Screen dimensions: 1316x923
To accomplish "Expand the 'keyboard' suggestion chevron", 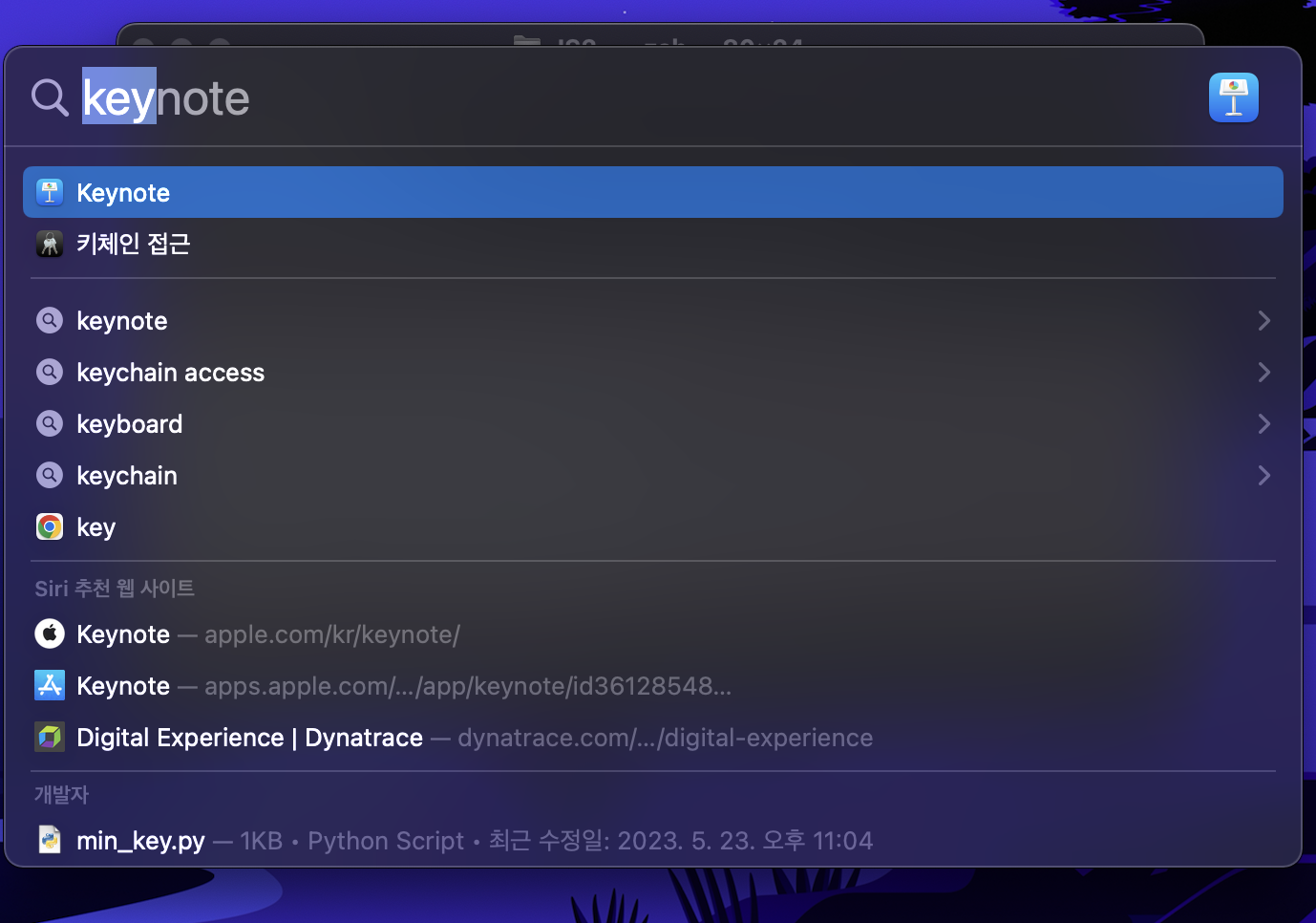I will [1263, 423].
